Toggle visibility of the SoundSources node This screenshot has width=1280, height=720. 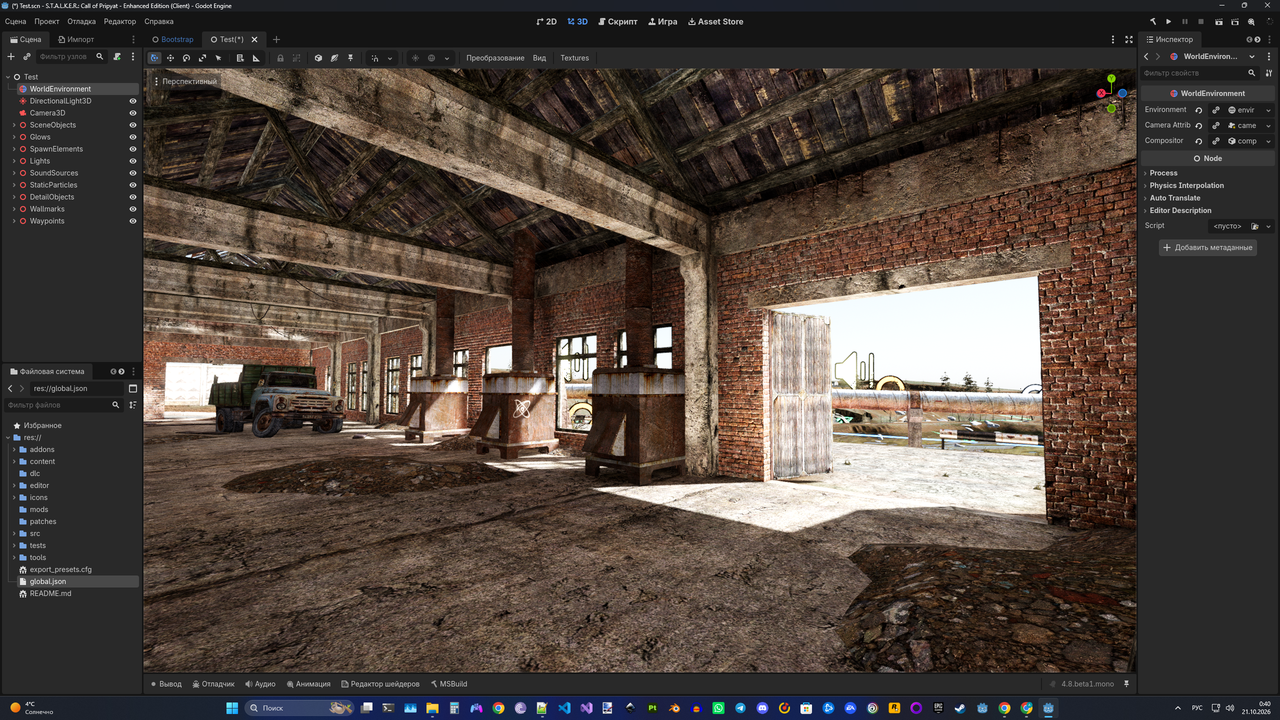click(133, 173)
